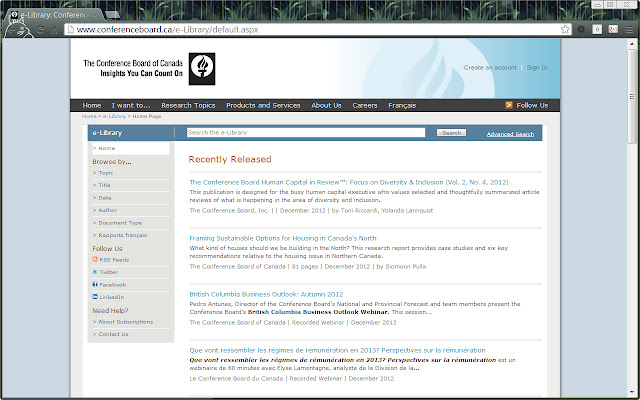Click the browser address bar URL

click(167, 29)
